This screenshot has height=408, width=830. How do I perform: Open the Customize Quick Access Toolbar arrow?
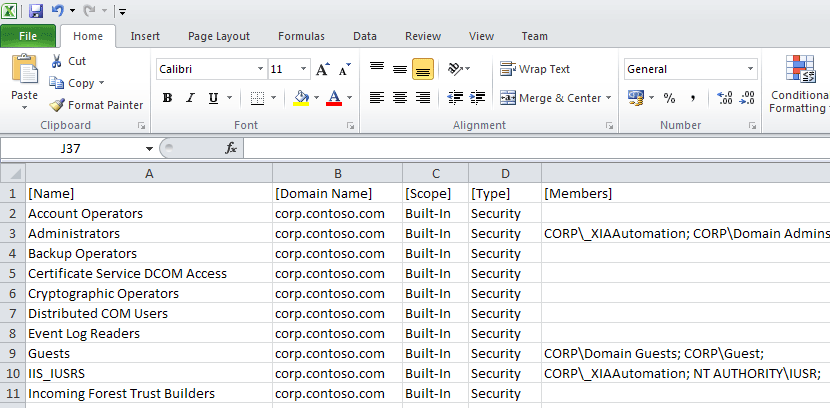tap(122, 11)
